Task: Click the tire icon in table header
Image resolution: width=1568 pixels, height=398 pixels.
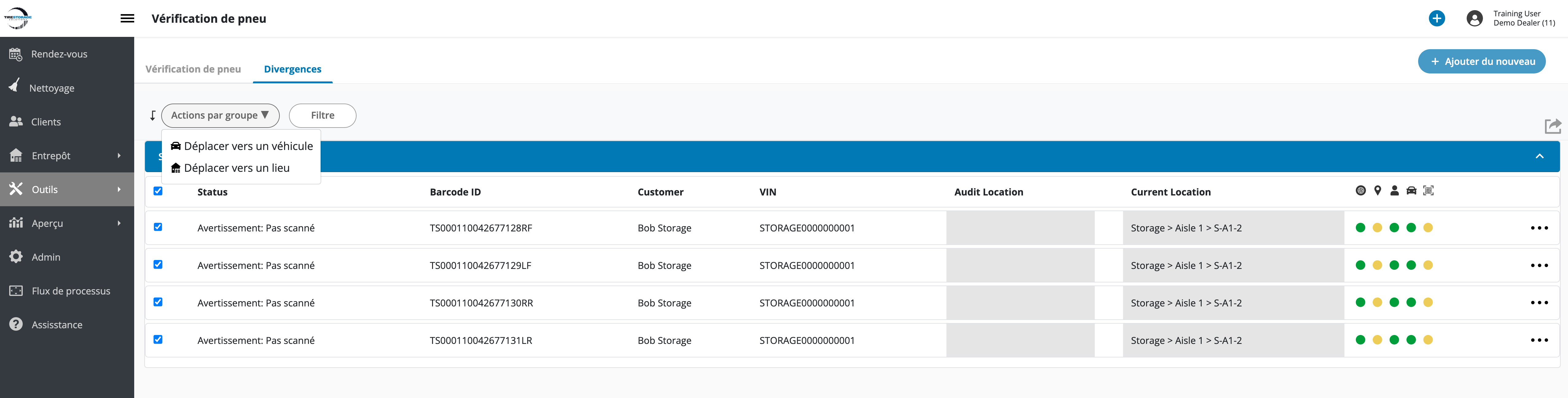Action: 1360,191
